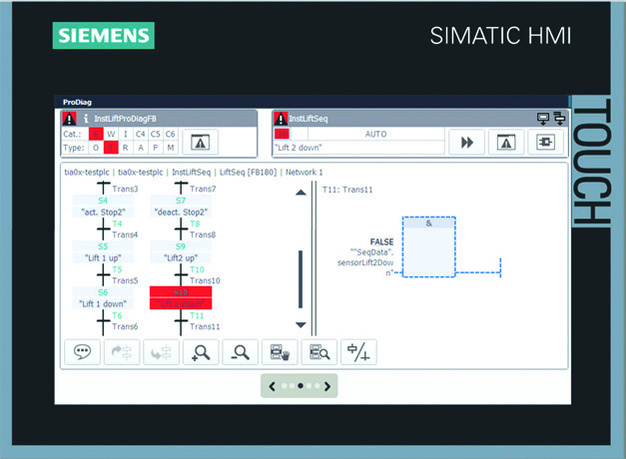This screenshot has width=626, height=459.
Task: Zoom out with the magnifier minus button
Action: pos(240,352)
